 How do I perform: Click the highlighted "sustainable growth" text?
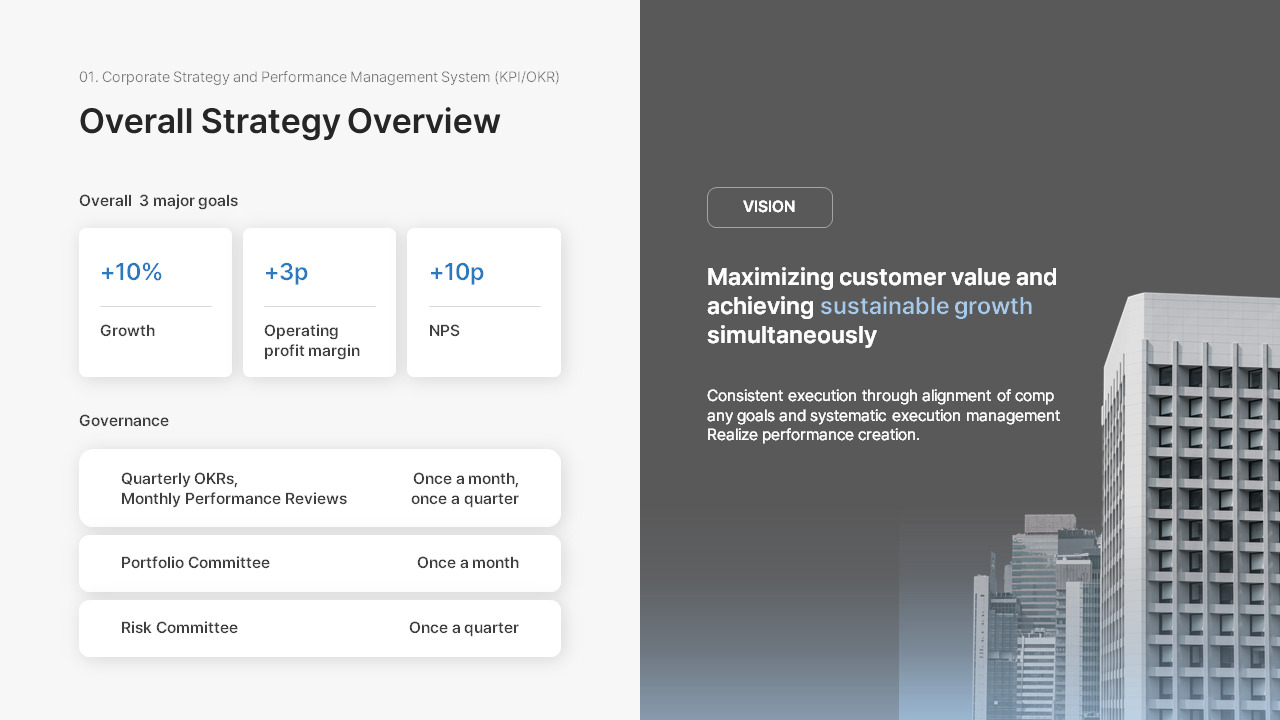pos(926,306)
